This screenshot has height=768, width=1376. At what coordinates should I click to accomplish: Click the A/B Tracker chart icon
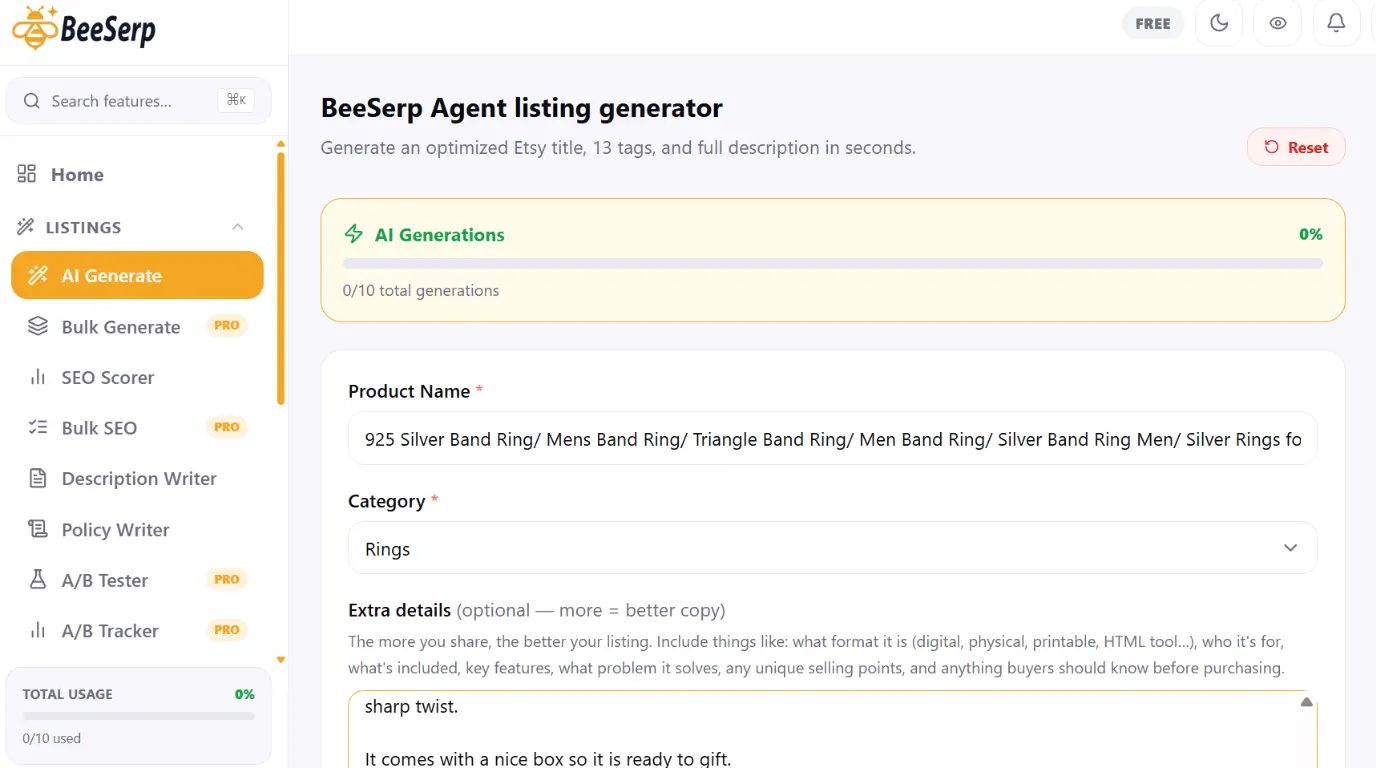point(38,630)
